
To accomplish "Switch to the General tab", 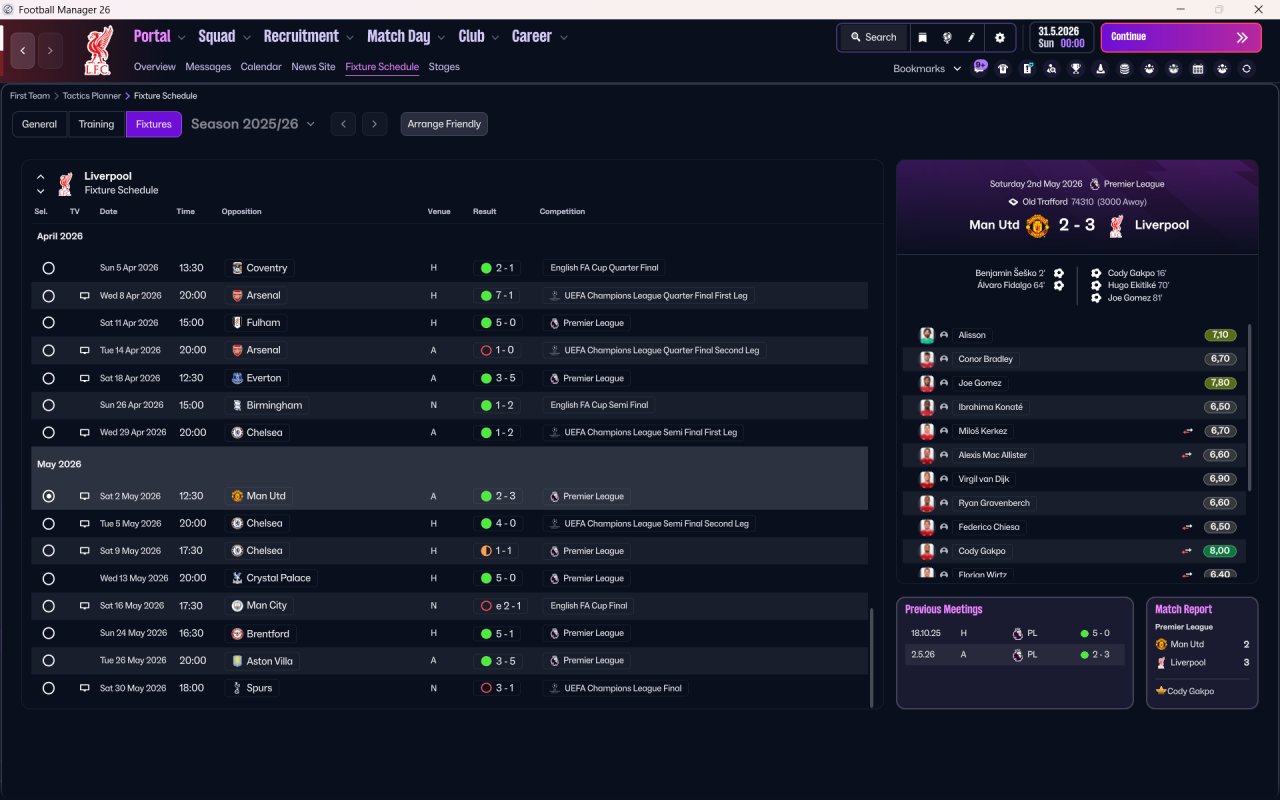I will tap(40, 124).
